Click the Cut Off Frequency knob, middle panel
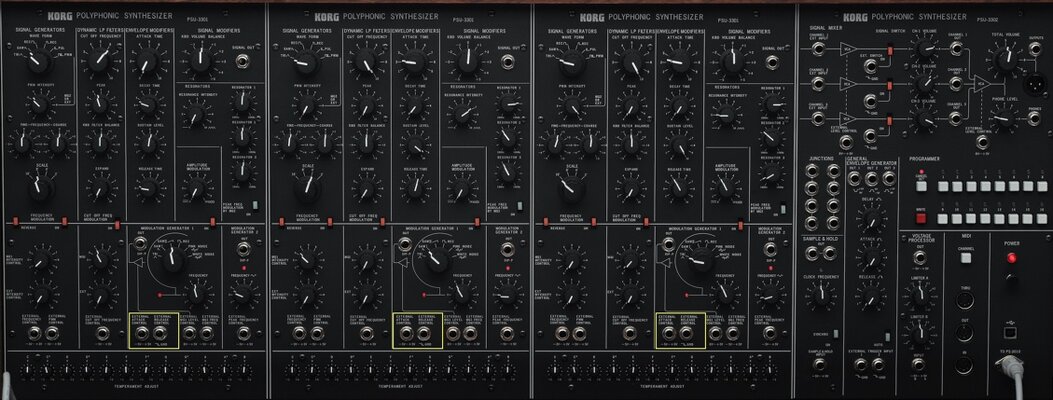The height and width of the screenshot is (400, 1053). click(366, 62)
